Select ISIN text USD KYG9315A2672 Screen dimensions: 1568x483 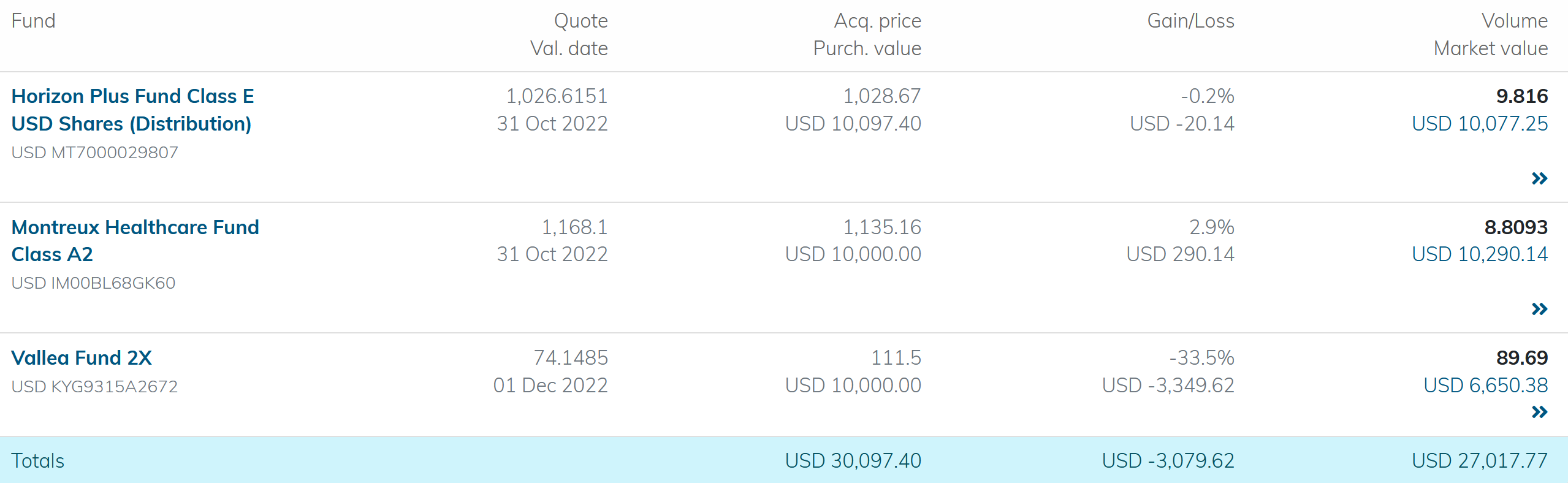pos(95,387)
